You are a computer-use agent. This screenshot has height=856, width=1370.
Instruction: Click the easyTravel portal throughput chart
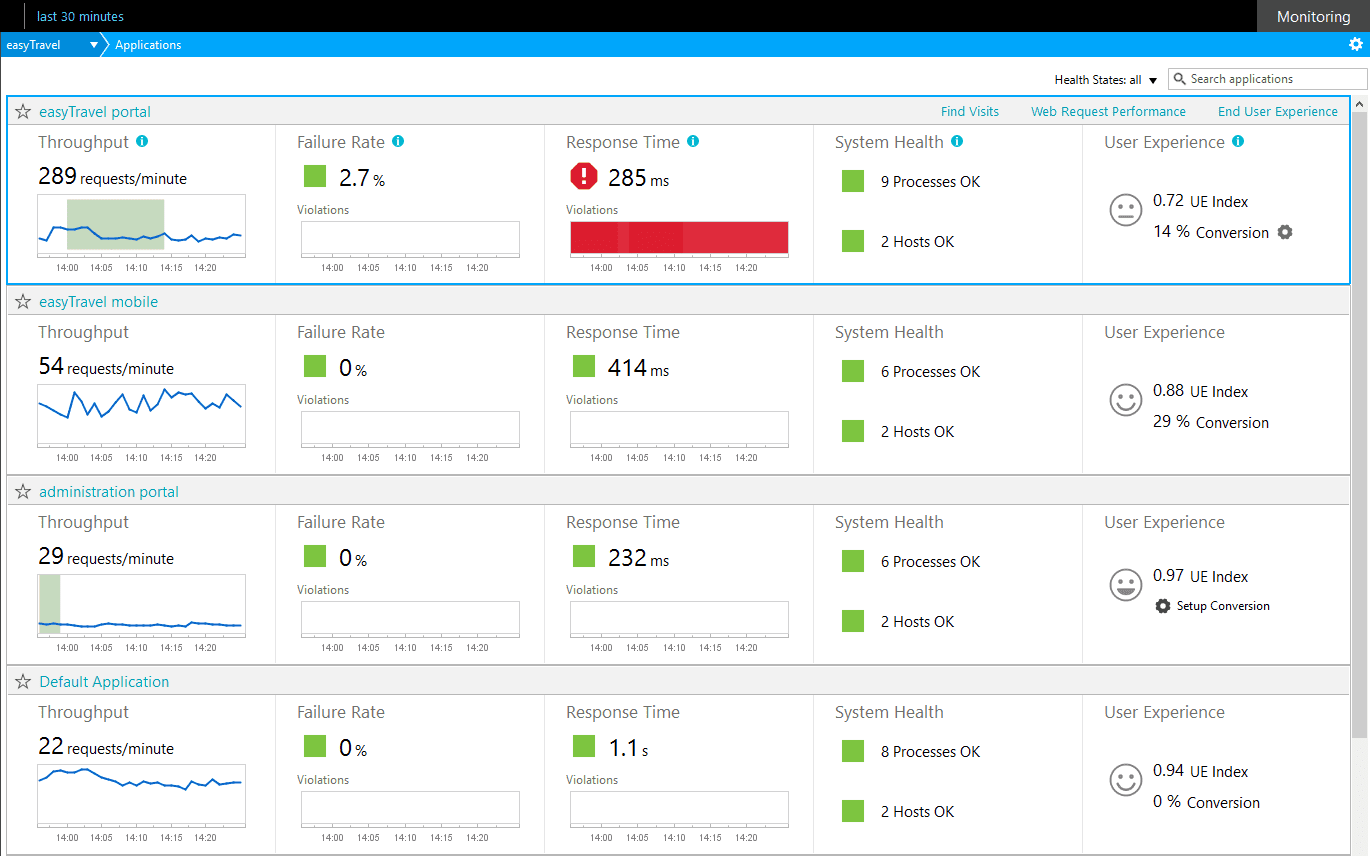pos(141,225)
